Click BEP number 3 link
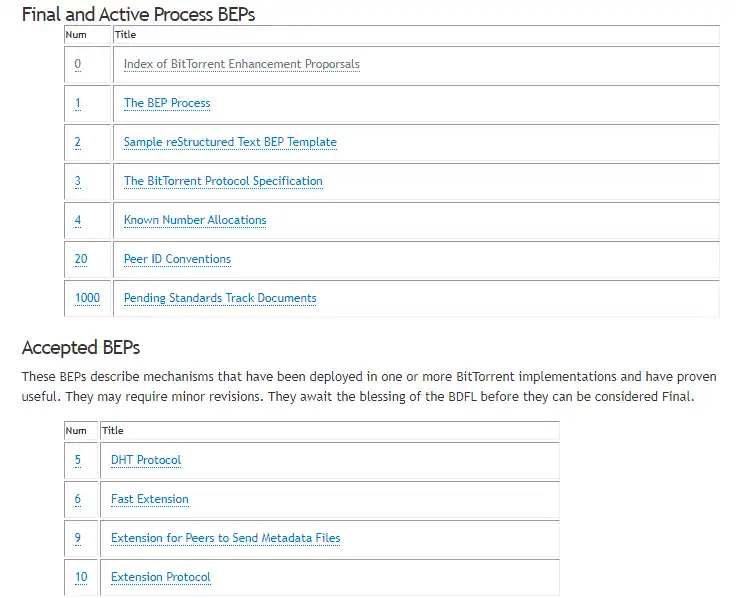736x598 pixels. [78, 181]
